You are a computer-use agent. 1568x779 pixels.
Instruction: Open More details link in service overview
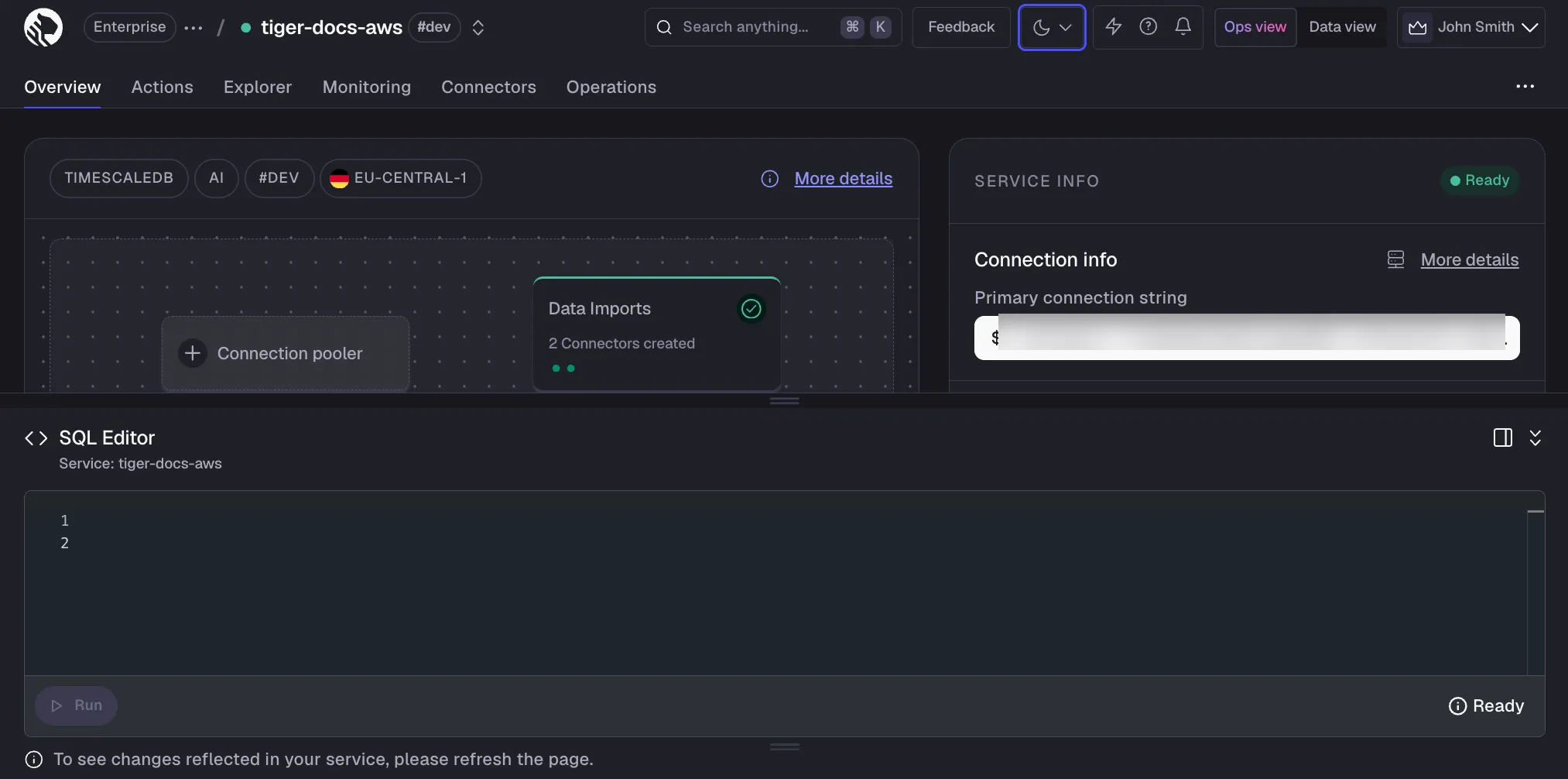pyautogui.click(x=844, y=179)
